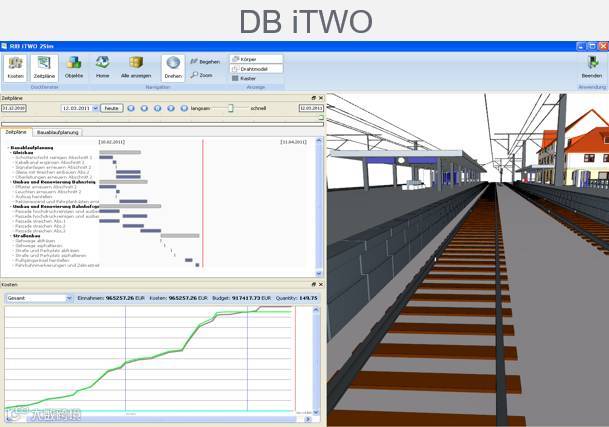This screenshot has width=609, height=427.
Task: Select 'Fassade streichen Abs.2' row
Action: (40, 226)
